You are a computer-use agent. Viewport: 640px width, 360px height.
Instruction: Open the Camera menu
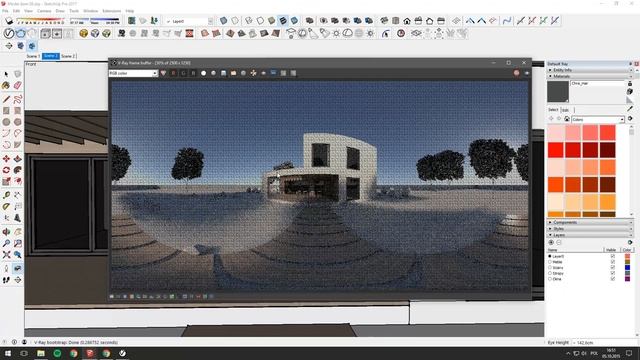point(44,11)
